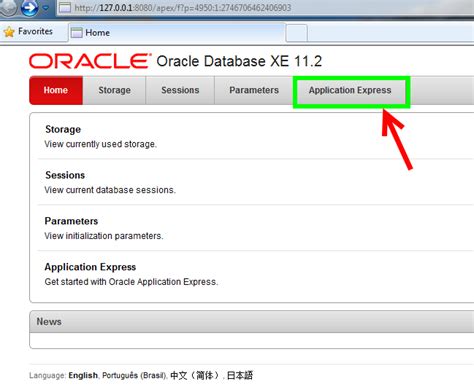
Task: Open the Application Express tab
Action: pos(350,90)
